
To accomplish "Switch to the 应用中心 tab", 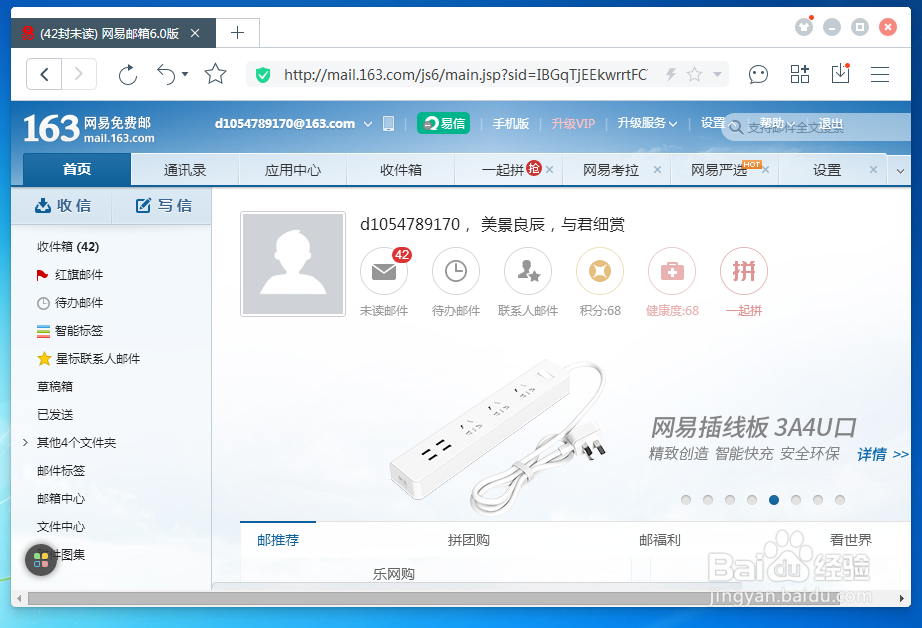I will [x=293, y=170].
